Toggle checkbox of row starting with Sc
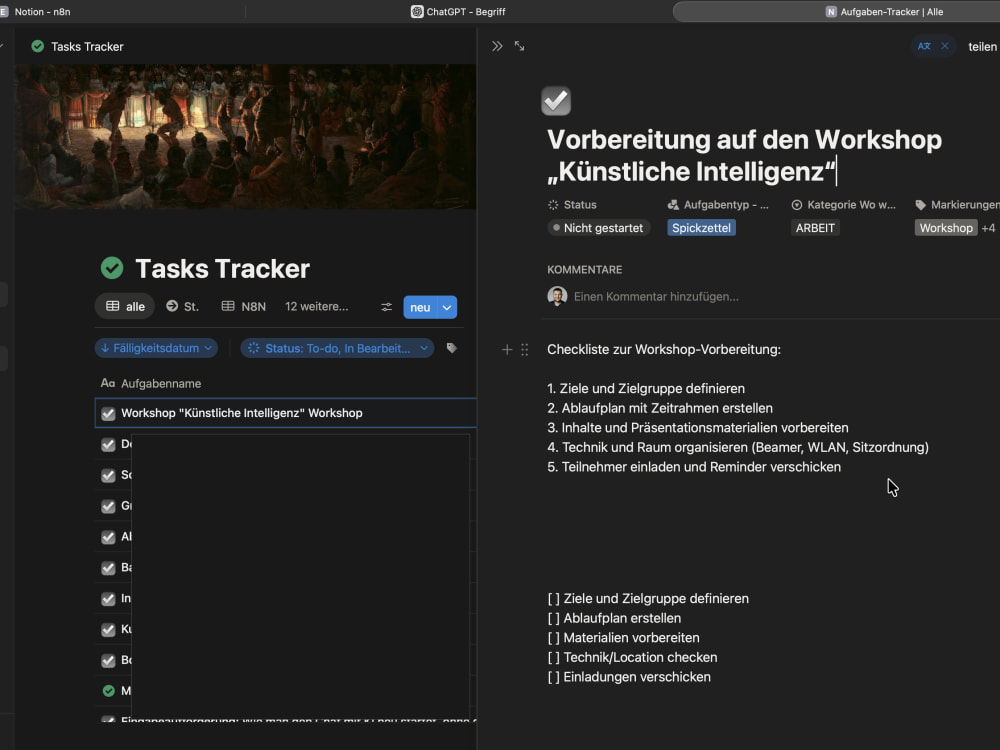 click(x=108, y=476)
